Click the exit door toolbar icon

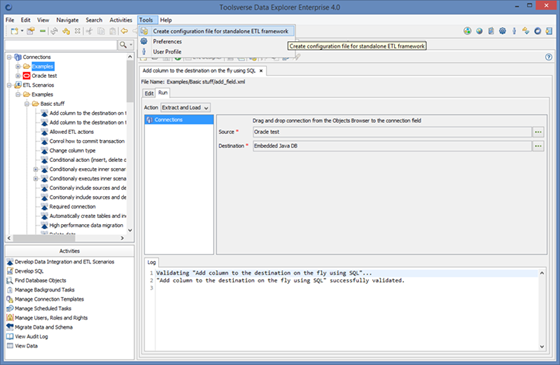click(549, 31)
